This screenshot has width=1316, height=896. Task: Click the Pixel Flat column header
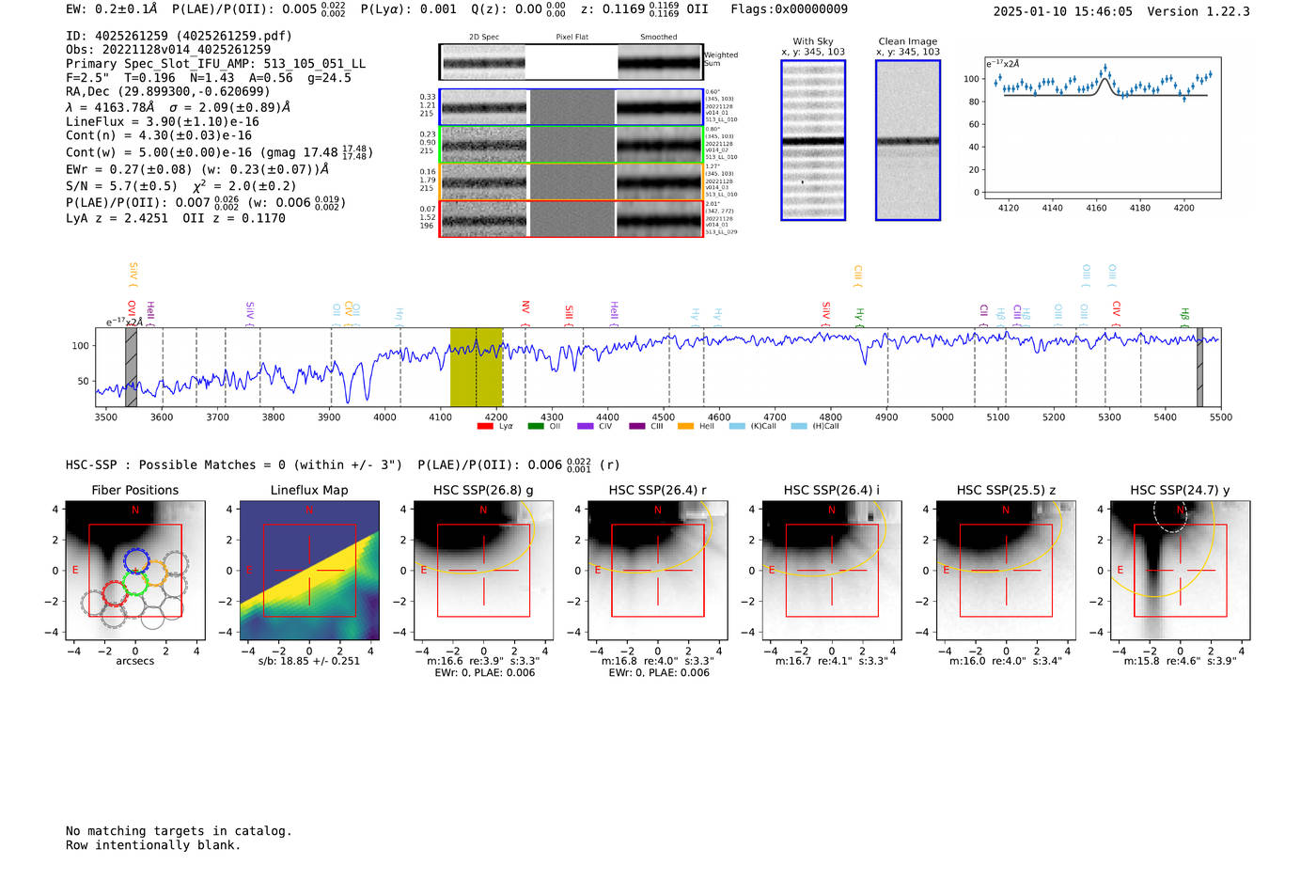coord(572,38)
